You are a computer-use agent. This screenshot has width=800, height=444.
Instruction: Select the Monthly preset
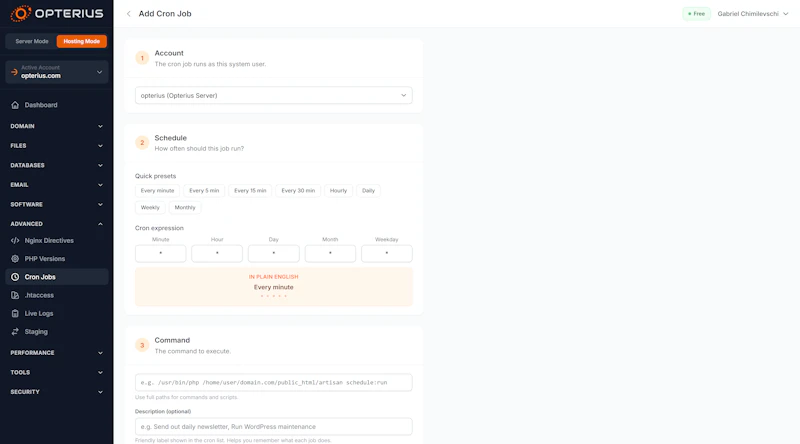[x=185, y=208]
